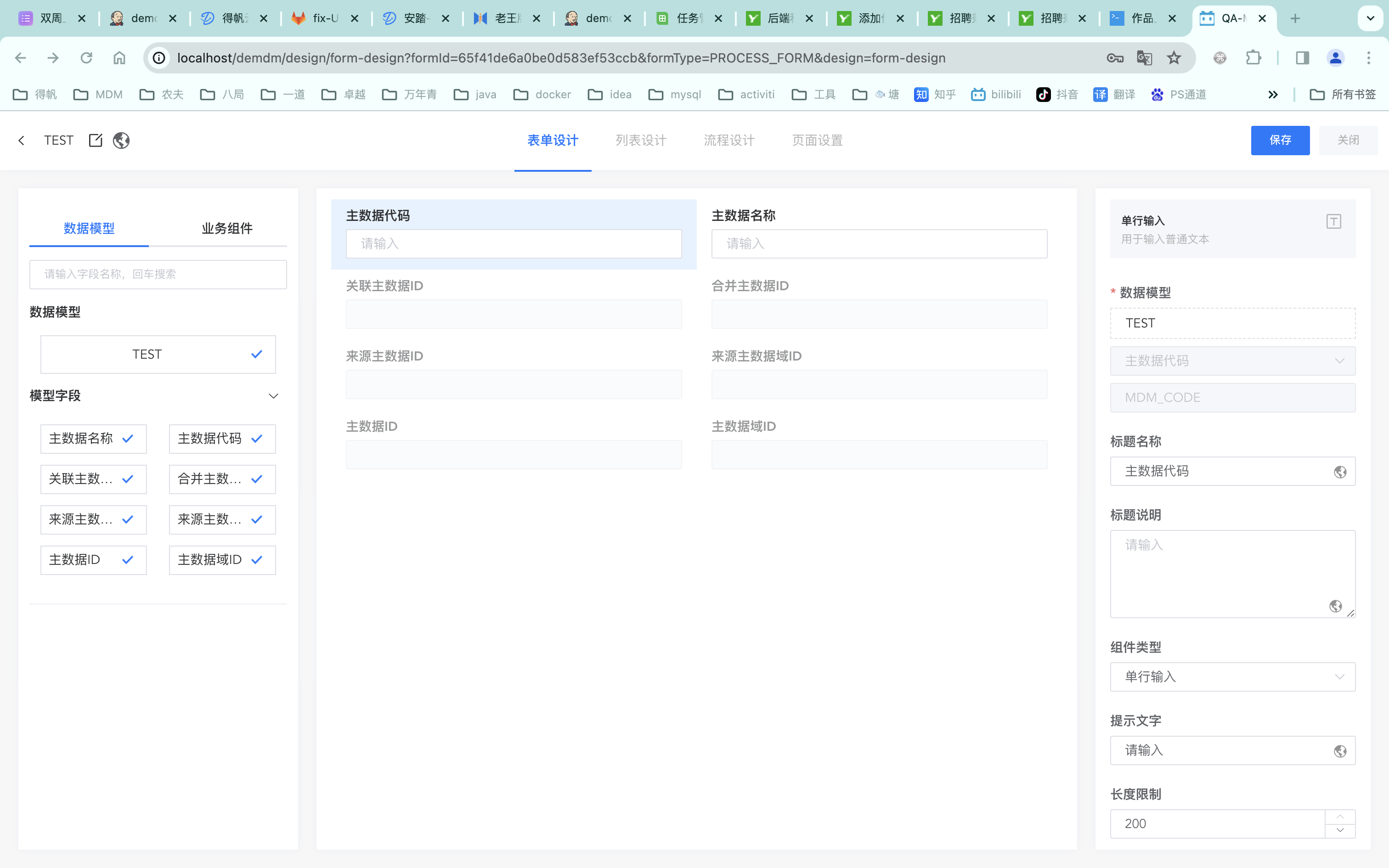Viewport: 1389px width, 868px height.
Task: Switch to the 流程设计 tab
Action: click(x=729, y=140)
